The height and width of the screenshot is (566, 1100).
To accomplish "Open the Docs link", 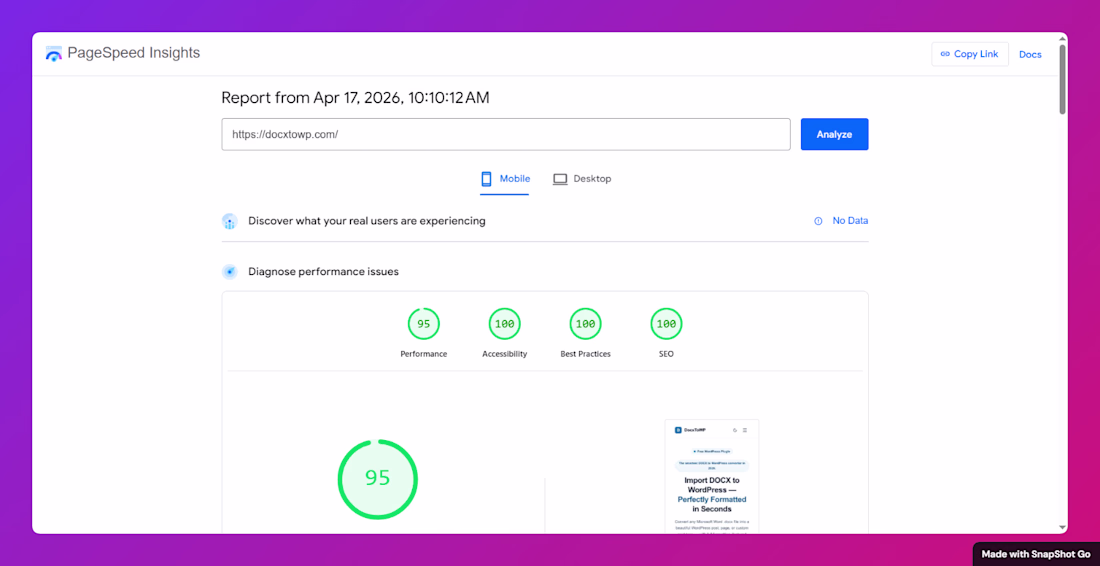I will pos(1030,54).
